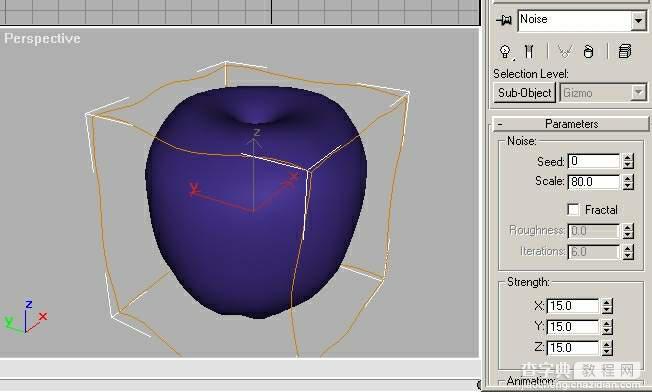Click the Roughness value field
Viewport: 652px width, 392px height.
coord(594,231)
